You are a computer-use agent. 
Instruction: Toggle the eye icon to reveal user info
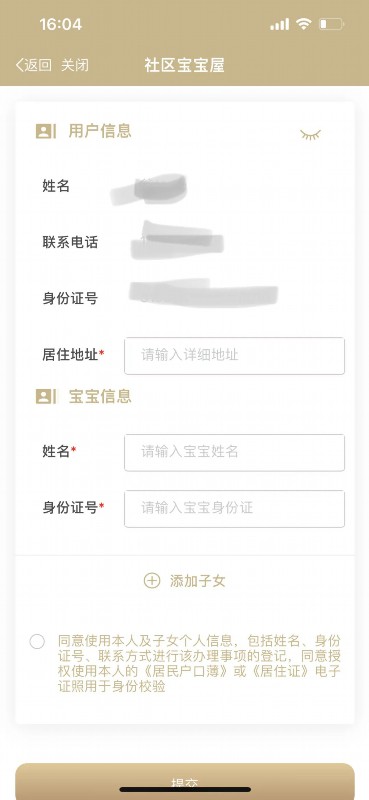click(x=310, y=135)
